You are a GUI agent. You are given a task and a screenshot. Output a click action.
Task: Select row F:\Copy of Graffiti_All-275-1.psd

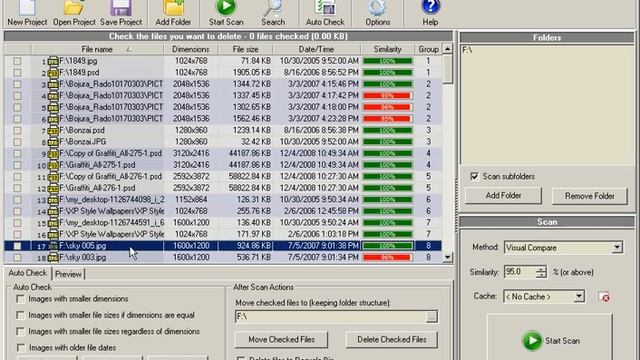click(223, 154)
